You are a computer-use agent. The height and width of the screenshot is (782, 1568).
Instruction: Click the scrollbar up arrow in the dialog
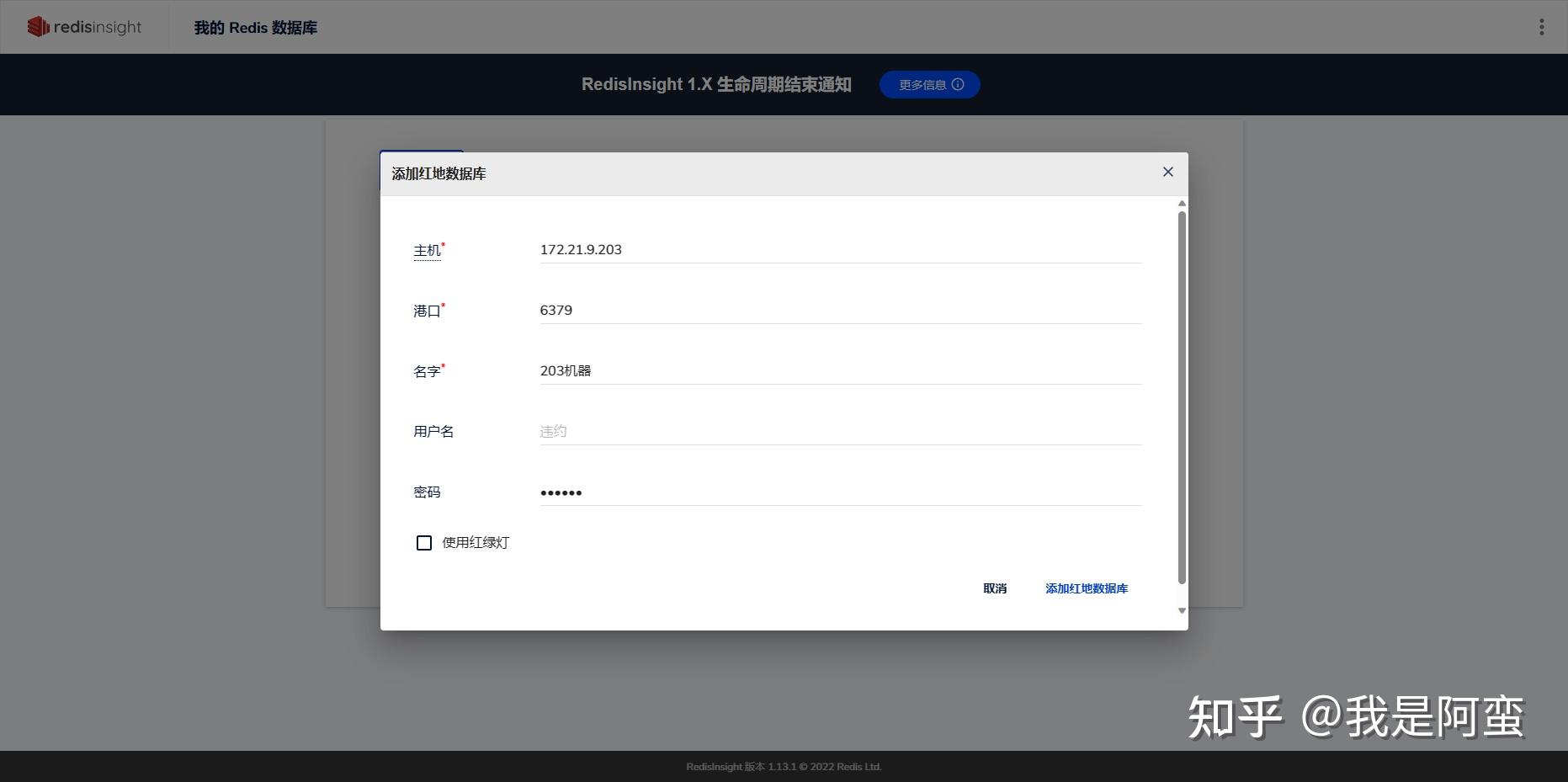tap(1181, 203)
